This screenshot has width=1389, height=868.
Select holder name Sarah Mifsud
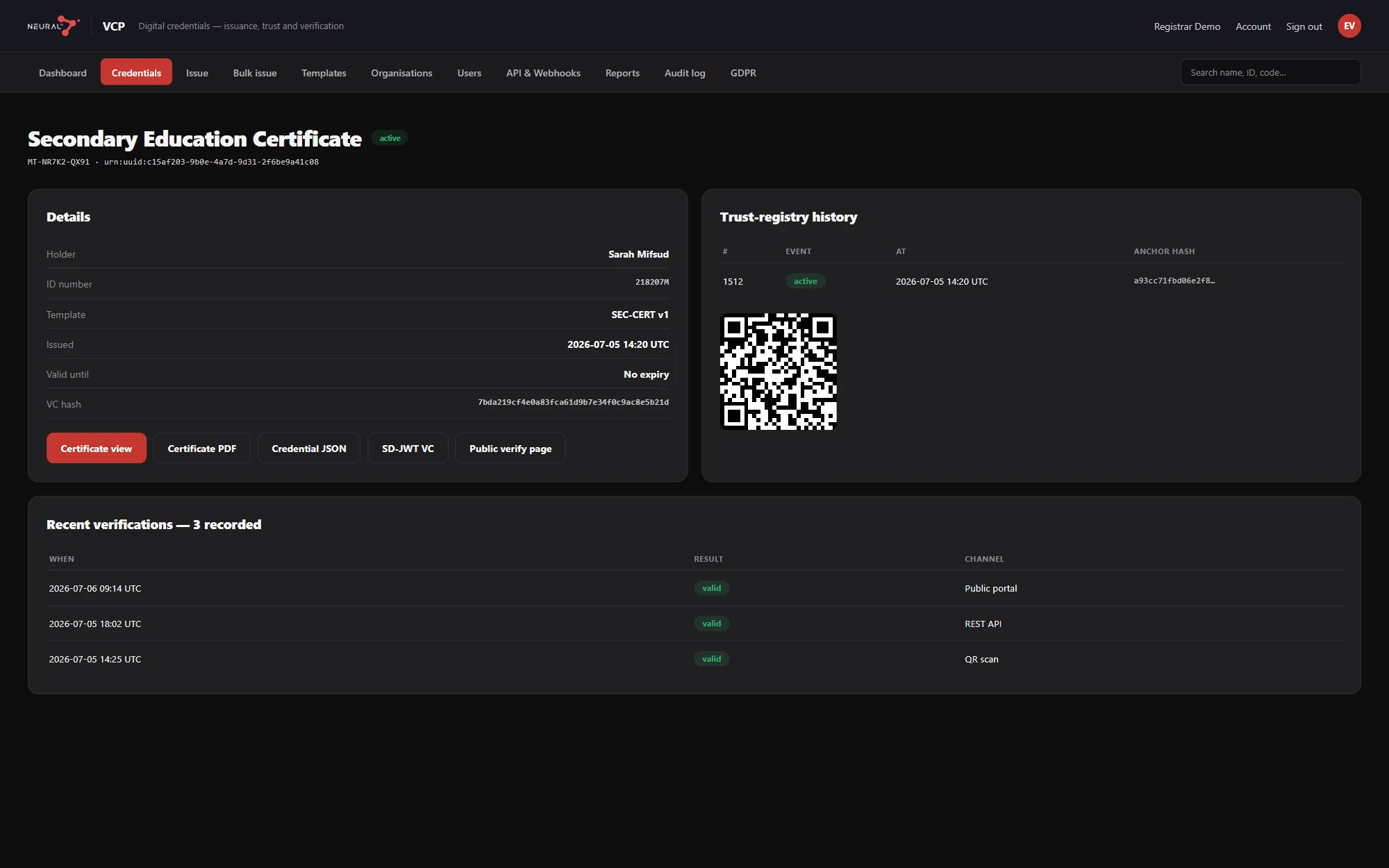(638, 254)
